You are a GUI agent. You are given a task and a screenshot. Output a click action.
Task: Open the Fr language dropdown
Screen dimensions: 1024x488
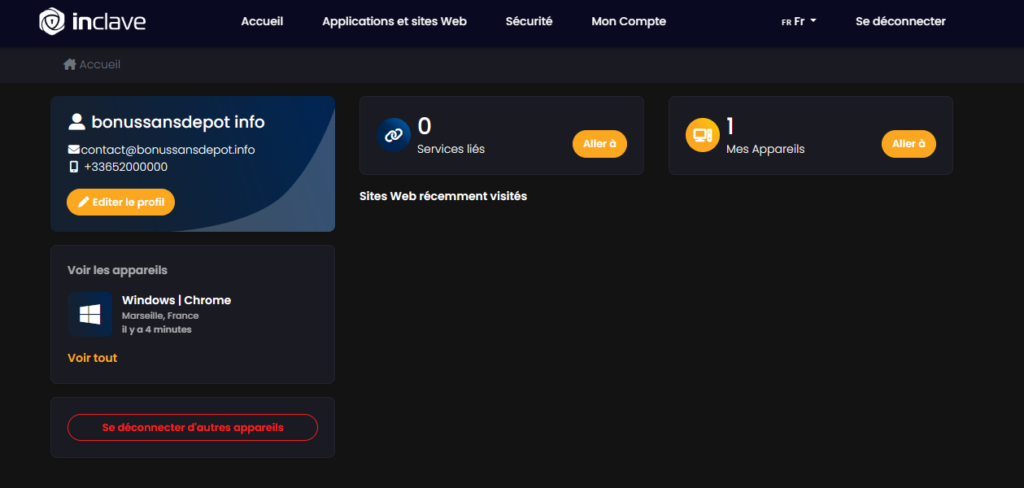[799, 22]
